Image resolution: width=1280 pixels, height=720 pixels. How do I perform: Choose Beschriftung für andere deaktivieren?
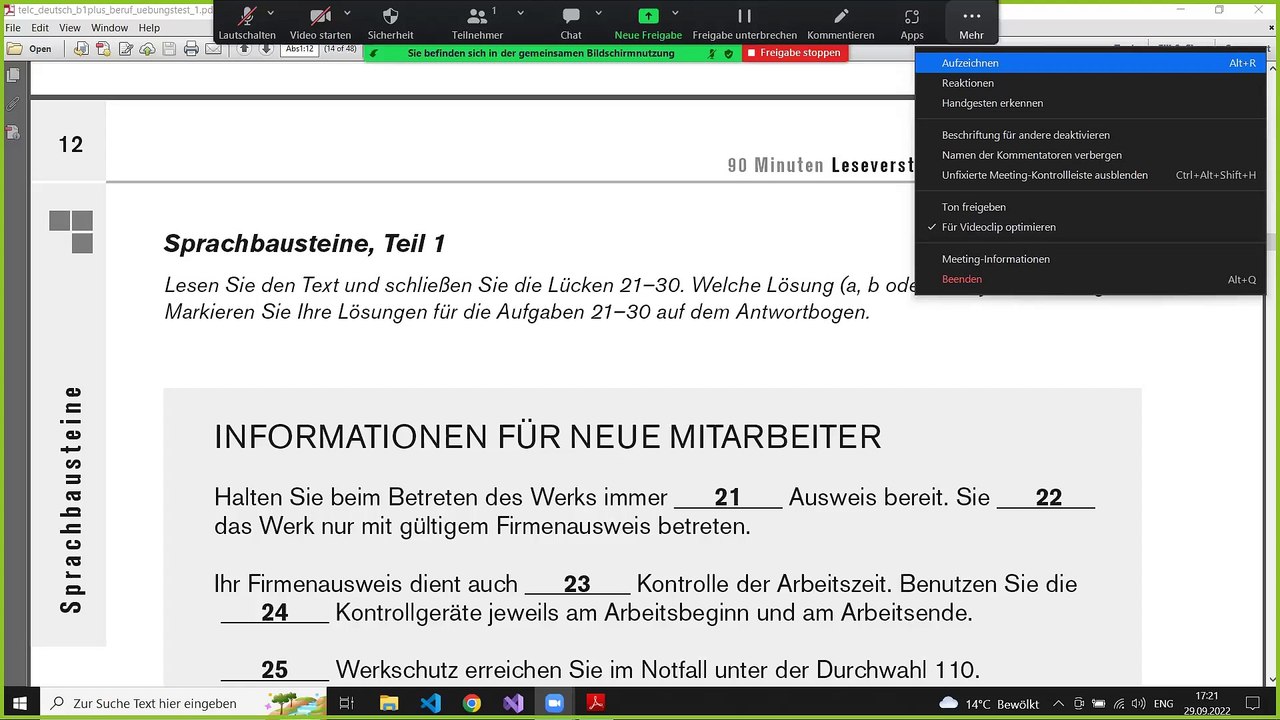pyautogui.click(x=1090, y=135)
